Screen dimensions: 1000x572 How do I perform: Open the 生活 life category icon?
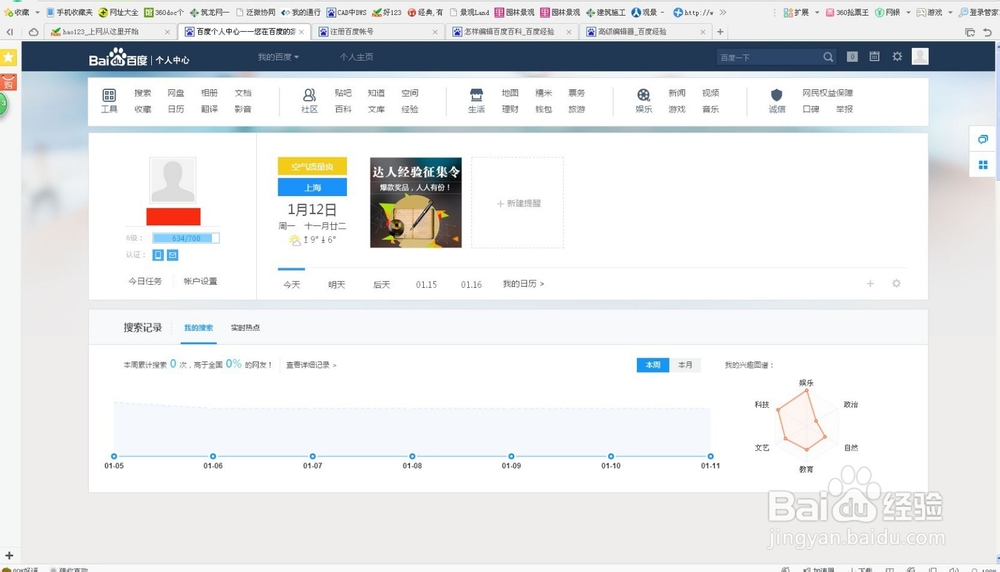pos(476,96)
